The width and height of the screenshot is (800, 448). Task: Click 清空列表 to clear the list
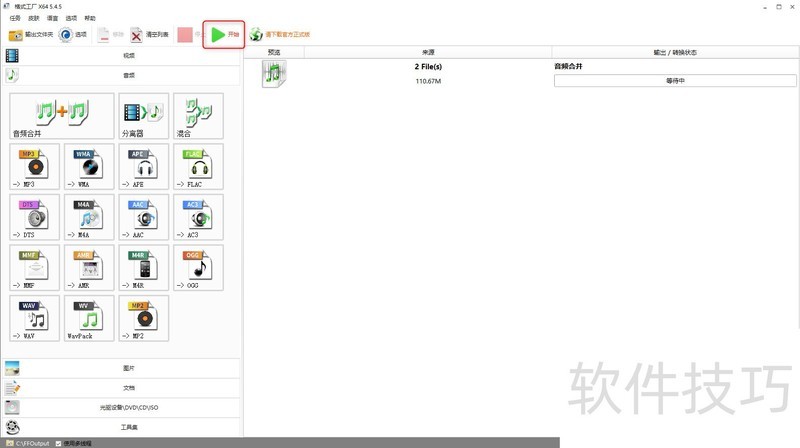pyautogui.click(x=149, y=35)
